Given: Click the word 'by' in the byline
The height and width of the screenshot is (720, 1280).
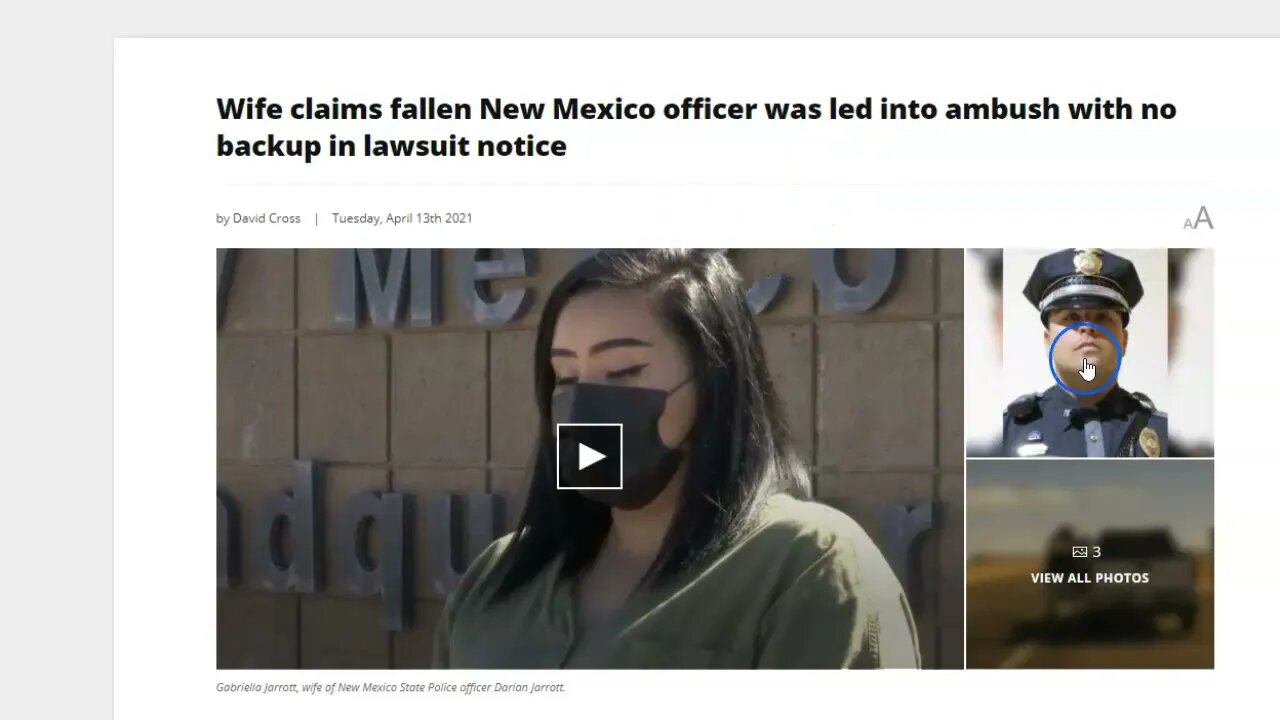Looking at the screenshot, I should [223, 218].
